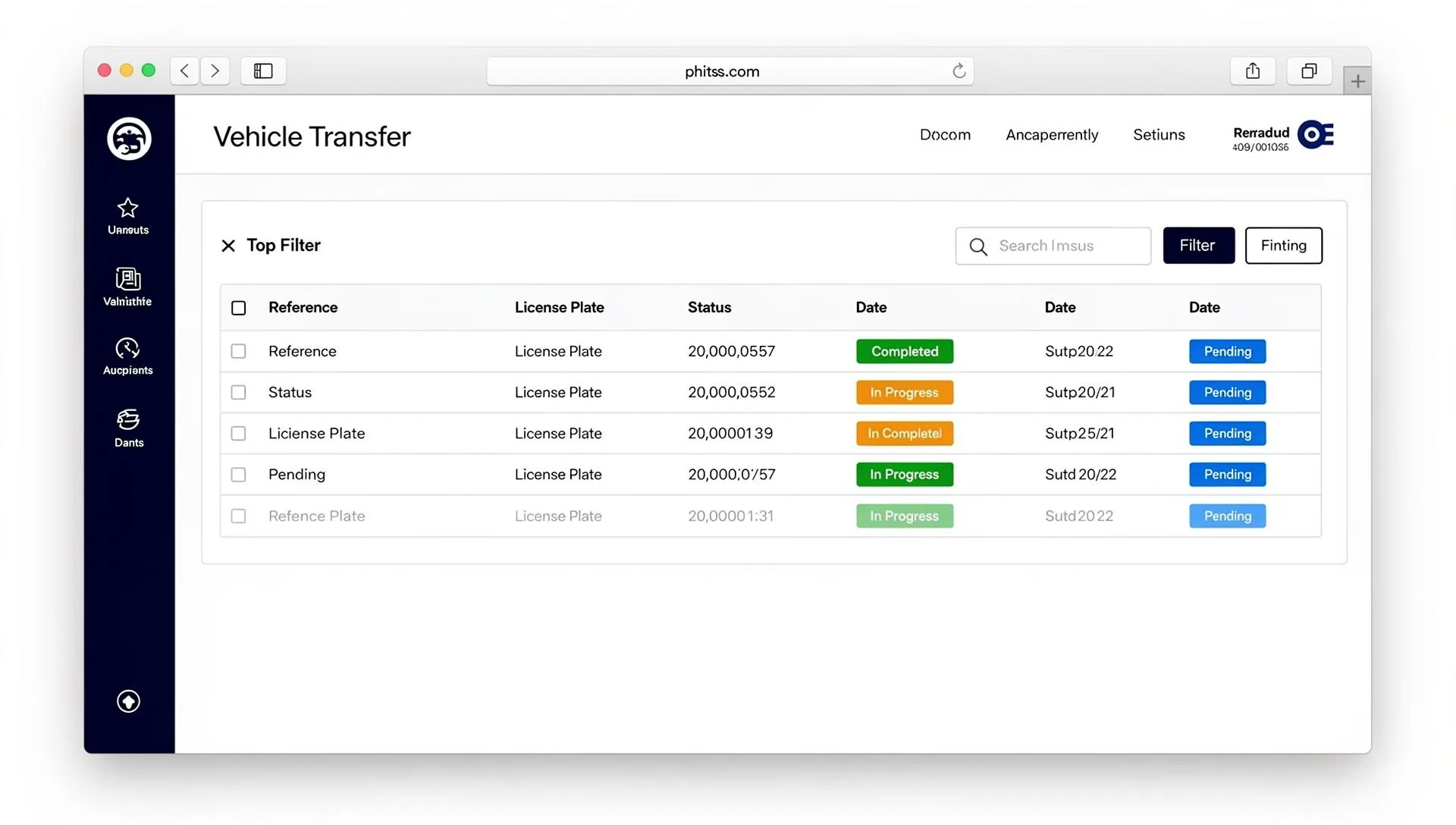Show the tab overview icon
Image resolution: width=1456 pixels, height=825 pixels.
[x=1309, y=71]
